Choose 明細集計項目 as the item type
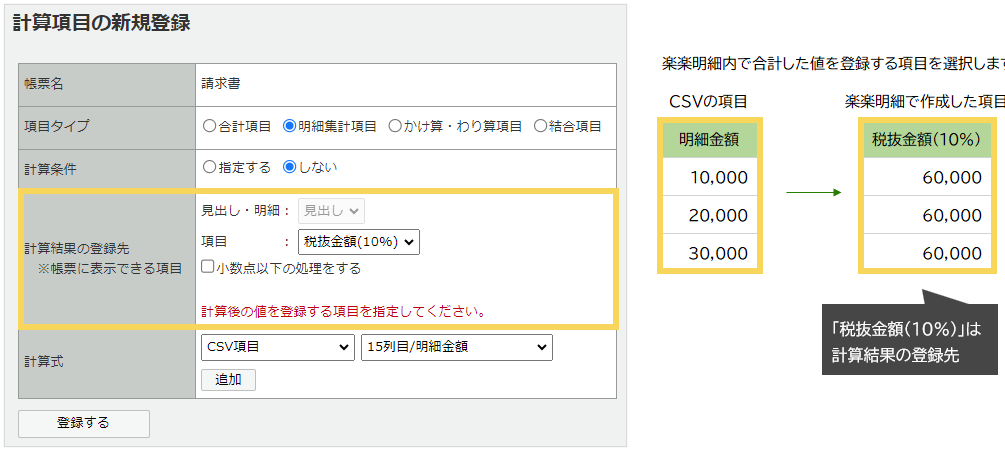This screenshot has height=450, width=1005. pos(290,126)
